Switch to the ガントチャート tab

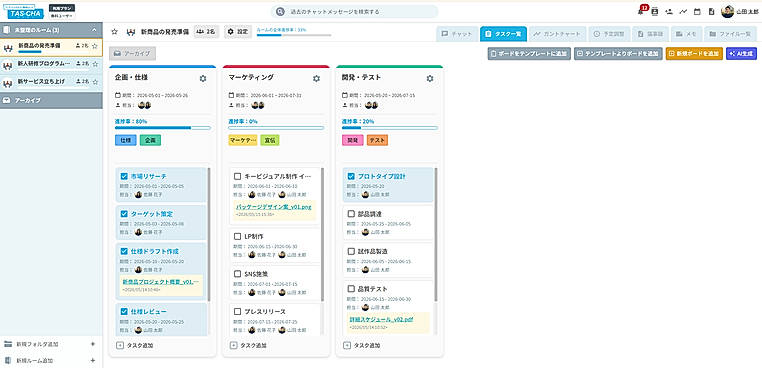pos(557,34)
